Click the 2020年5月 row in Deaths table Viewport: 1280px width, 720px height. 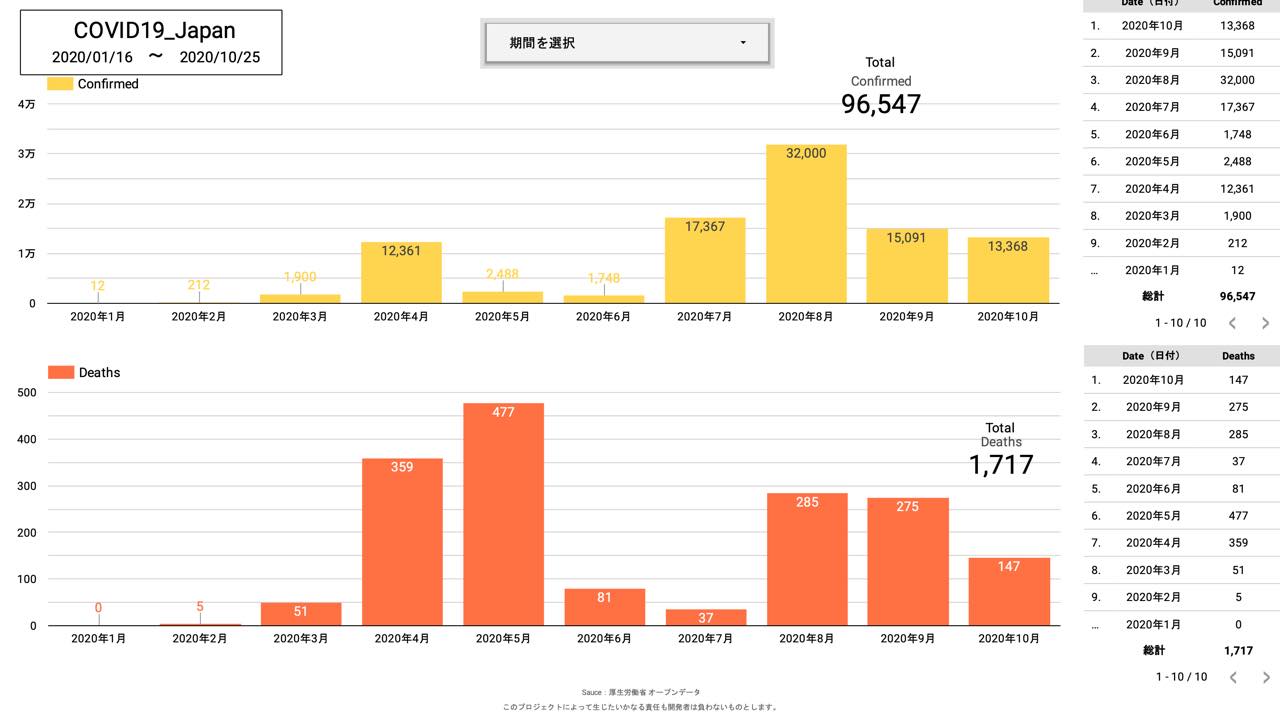click(x=1180, y=516)
